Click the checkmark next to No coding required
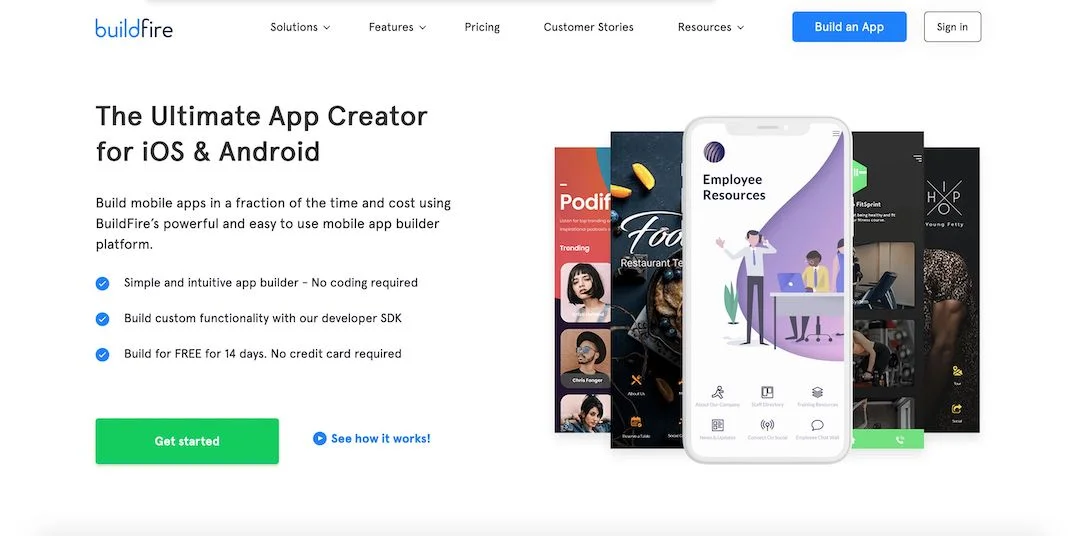 pyautogui.click(x=102, y=283)
